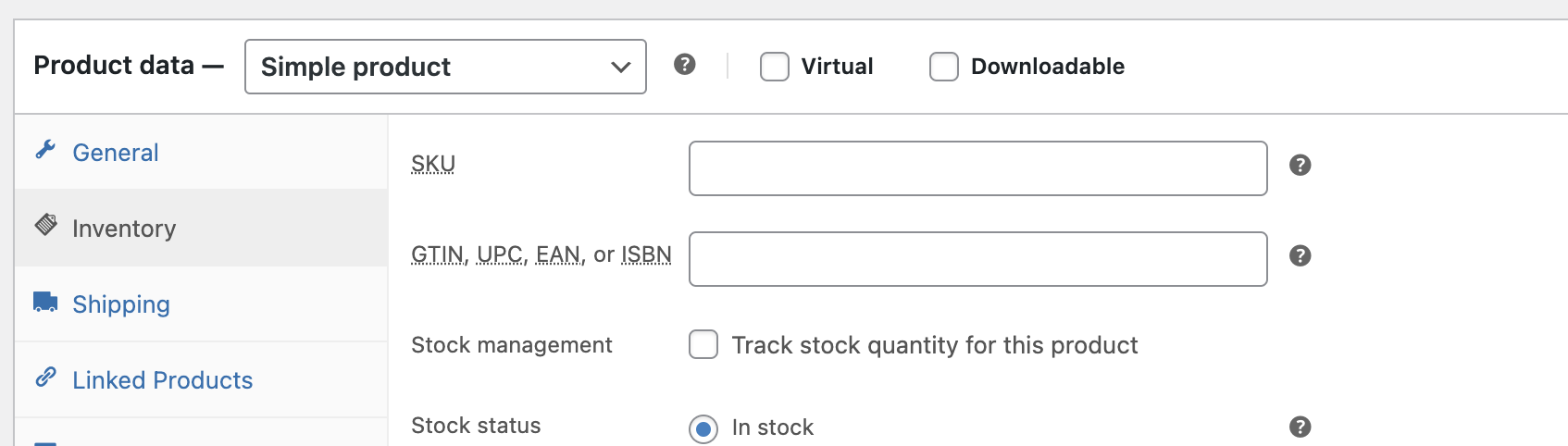Screen dimensions: 1568x446
Task: Enable the Virtual checkbox
Action: [775, 67]
